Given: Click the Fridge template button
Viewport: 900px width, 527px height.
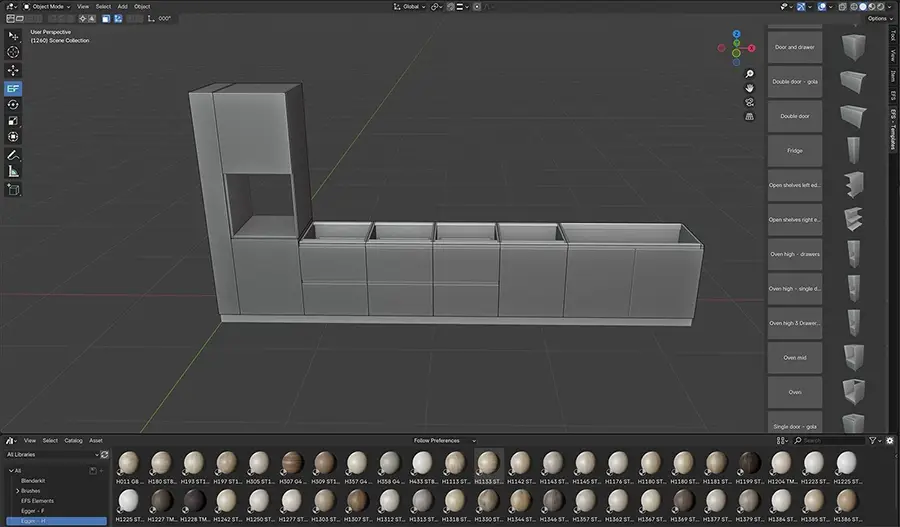Looking at the screenshot, I should click(795, 151).
